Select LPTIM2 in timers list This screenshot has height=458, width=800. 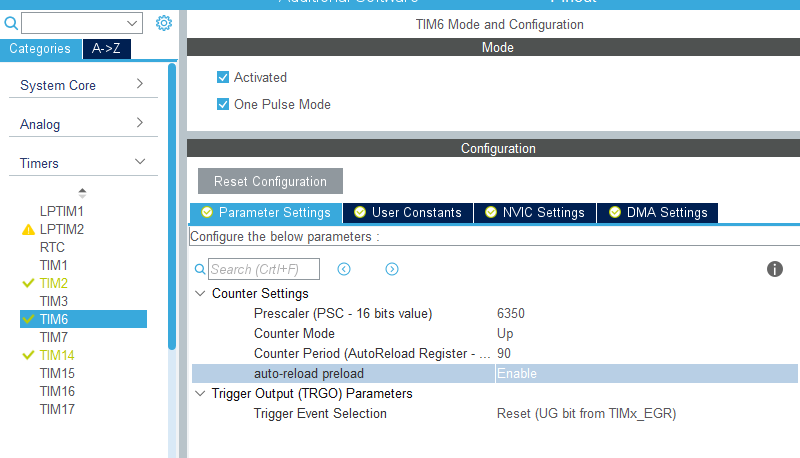click(62, 230)
